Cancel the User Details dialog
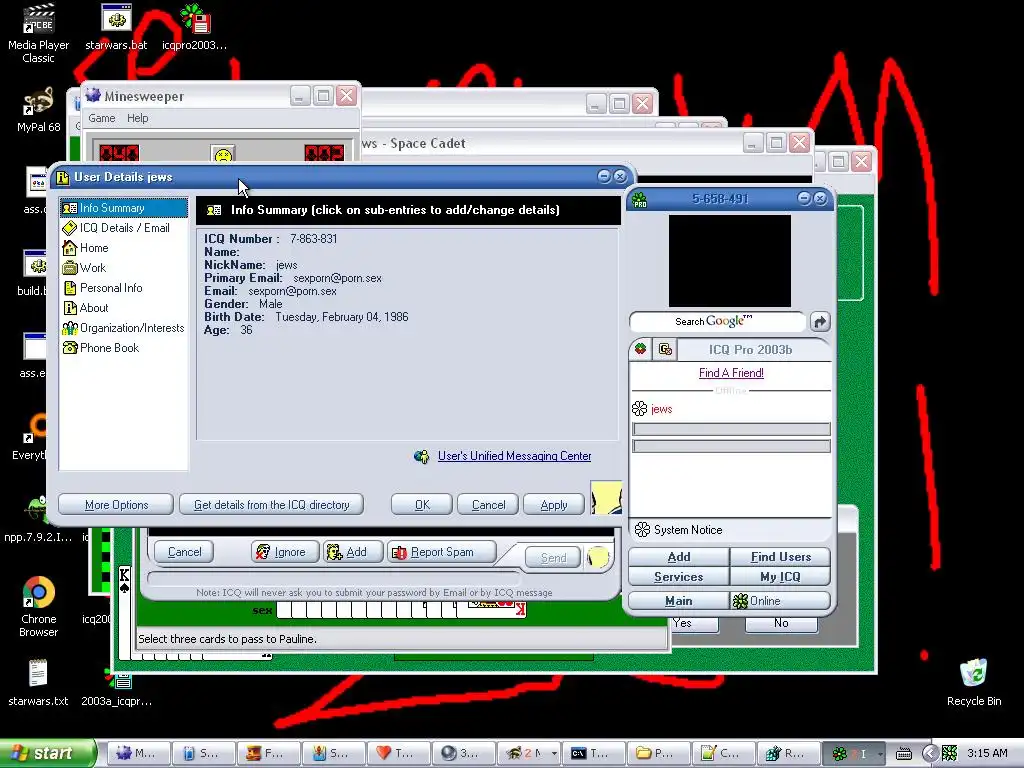Screen dimensions: 1024x768 488,505
